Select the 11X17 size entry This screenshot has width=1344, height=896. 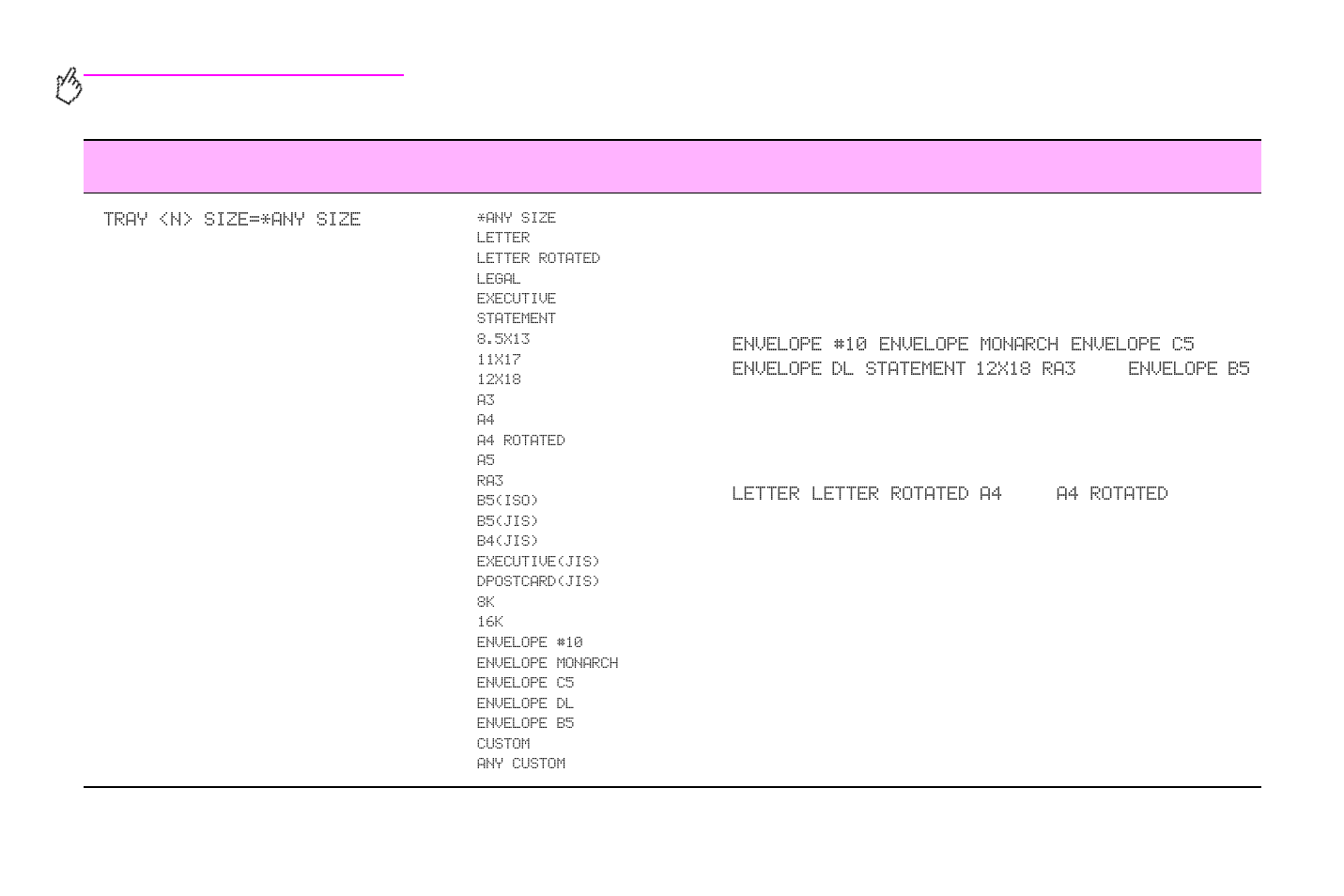498,360
